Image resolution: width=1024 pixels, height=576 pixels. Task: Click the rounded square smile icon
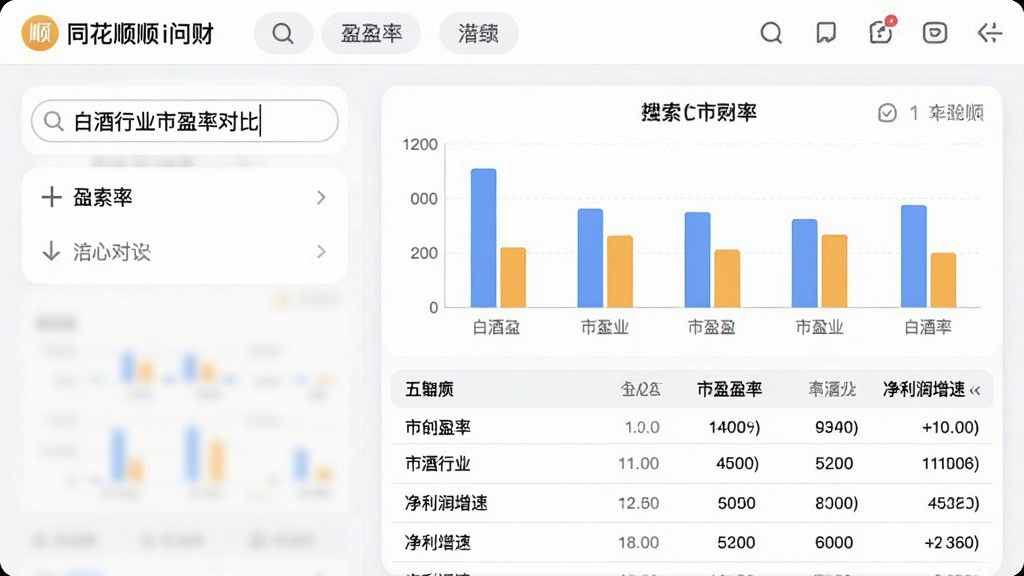pos(935,33)
